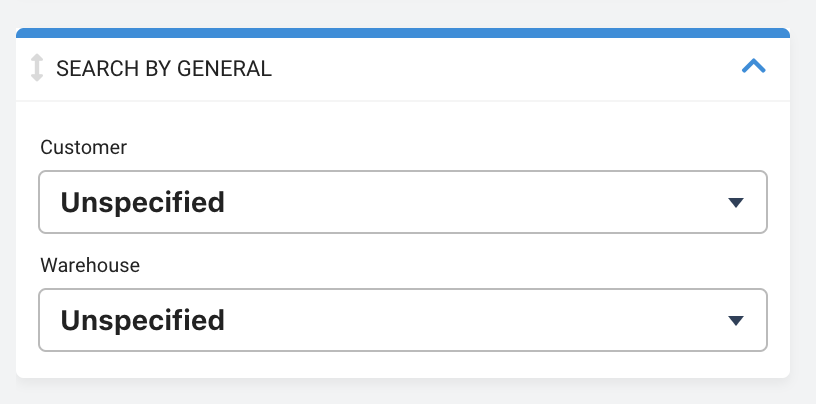Select the SEARCH BY GENERAL header title
Screen dimensions: 816x404
[164, 69]
